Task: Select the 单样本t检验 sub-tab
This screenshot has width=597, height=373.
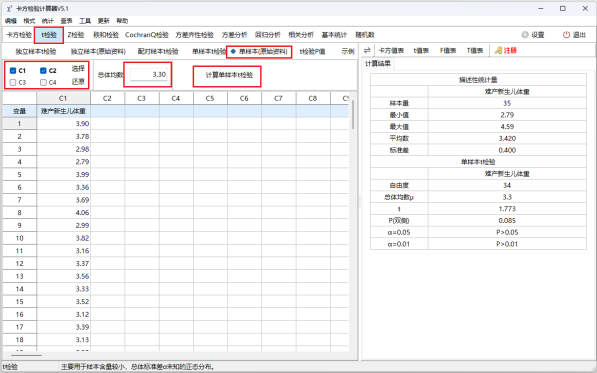Action: [209, 51]
